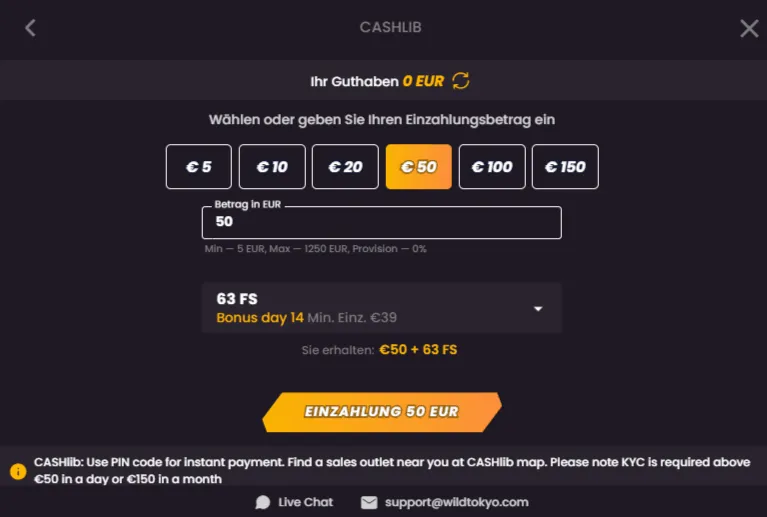Choose the € 150 deposit amount
Viewport: 767px width, 517px height.
click(x=565, y=167)
